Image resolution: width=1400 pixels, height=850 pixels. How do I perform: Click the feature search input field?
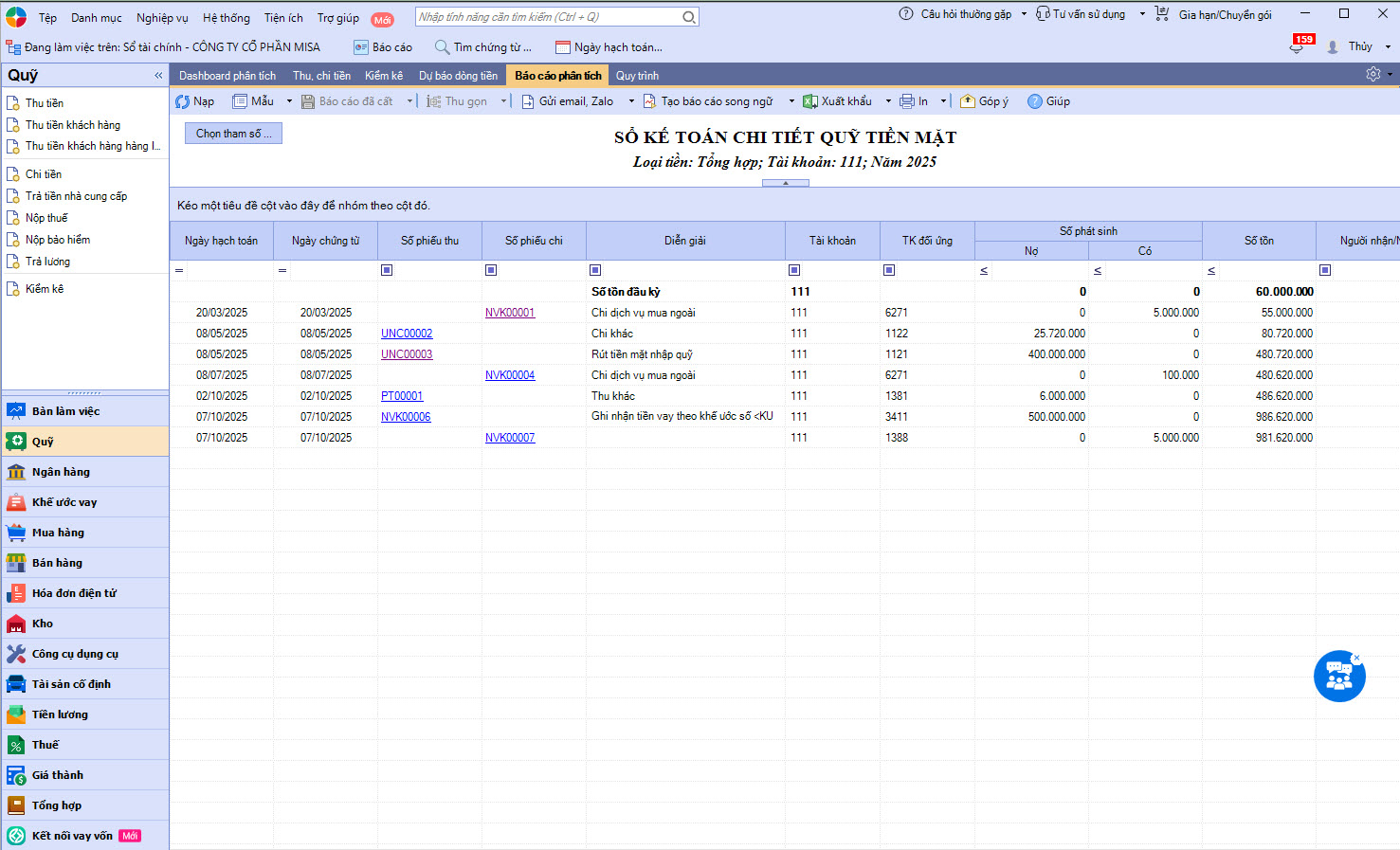tap(550, 17)
